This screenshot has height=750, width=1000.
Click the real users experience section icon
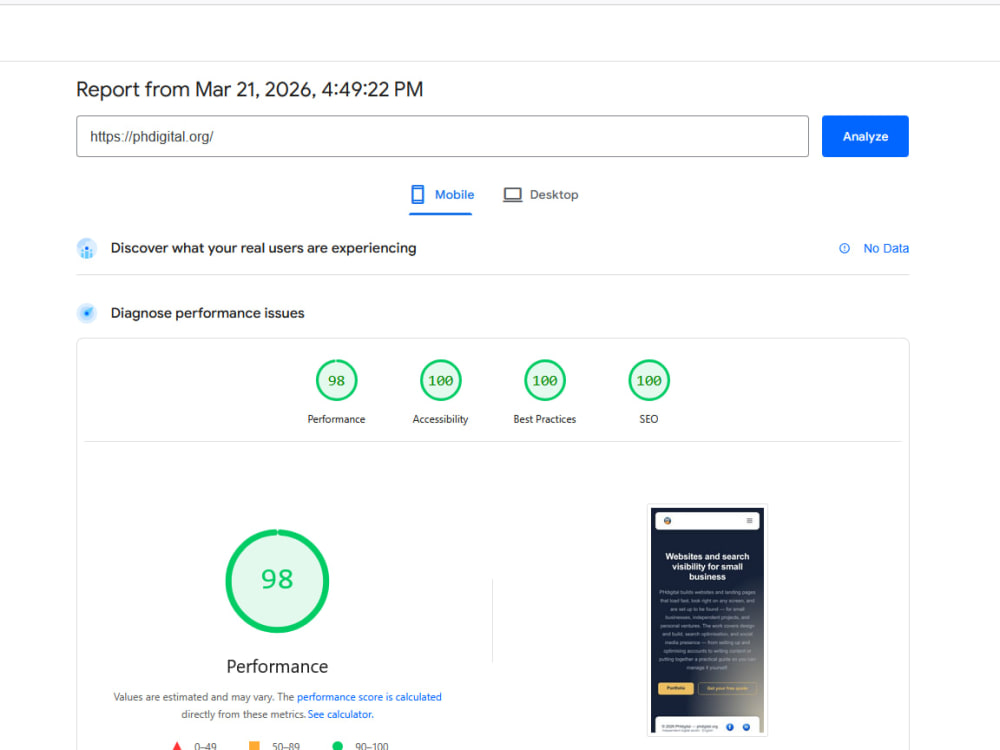[87, 249]
